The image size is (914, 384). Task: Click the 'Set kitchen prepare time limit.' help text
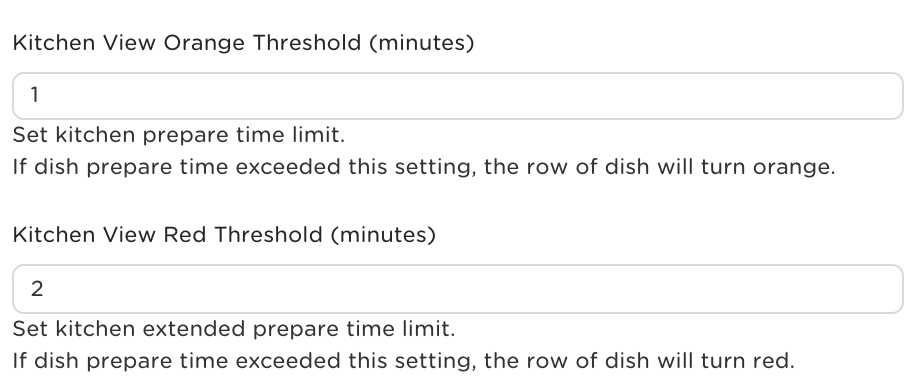[179, 135]
